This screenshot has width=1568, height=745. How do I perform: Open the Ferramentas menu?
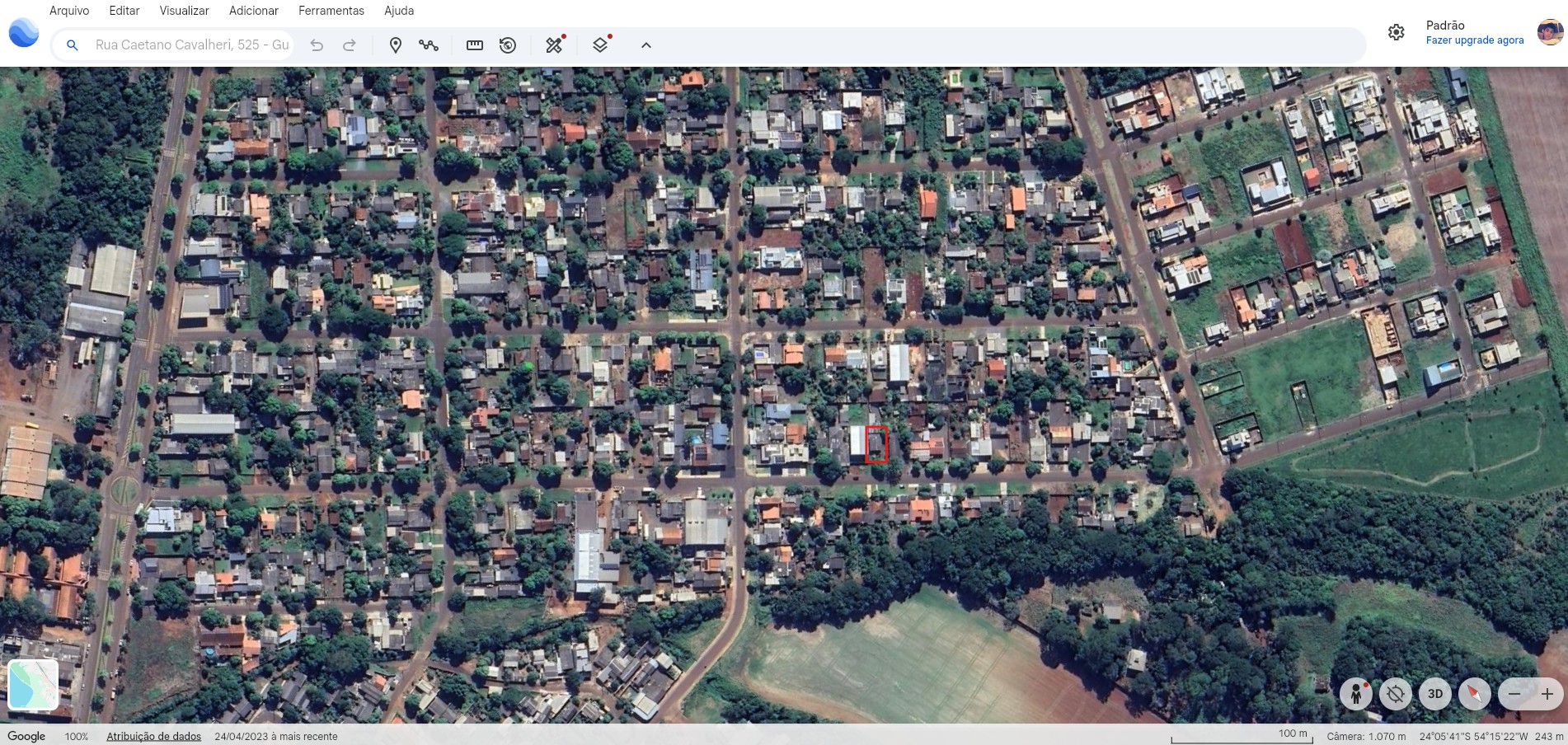[x=331, y=11]
